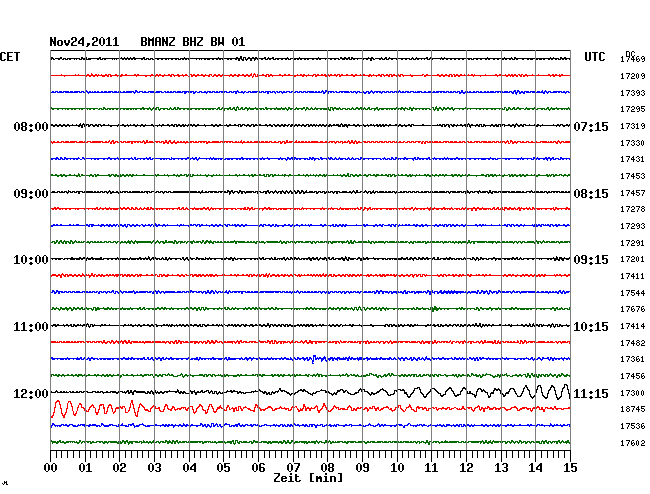The height and width of the screenshot is (494, 650).
Task: Click the DC value 17414
Action: [x=633, y=326]
